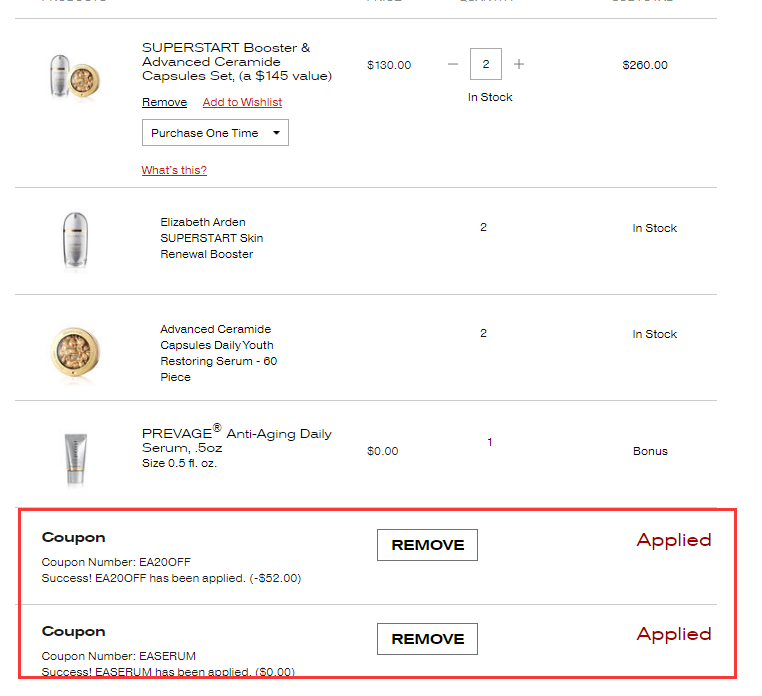Open the What's this? link

pyautogui.click(x=174, y=170)
